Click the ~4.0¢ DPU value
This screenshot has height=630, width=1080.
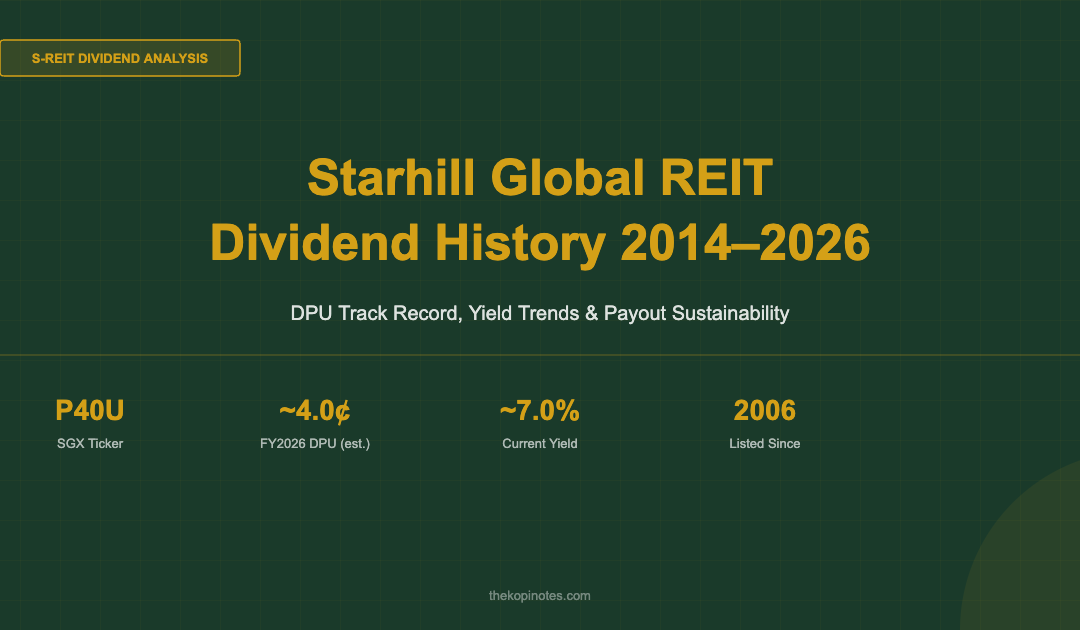pos(315,410)
